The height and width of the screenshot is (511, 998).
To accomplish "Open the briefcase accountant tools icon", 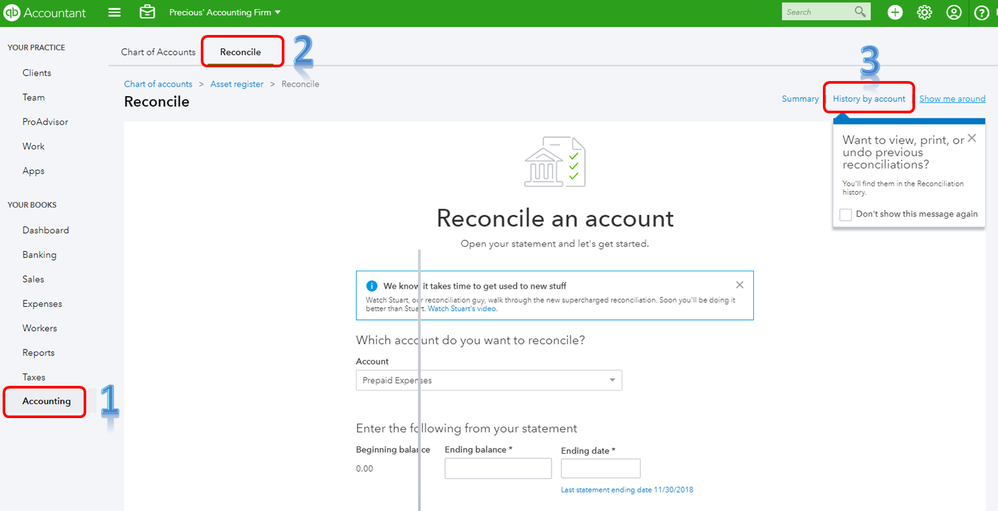I will point(147,12).
